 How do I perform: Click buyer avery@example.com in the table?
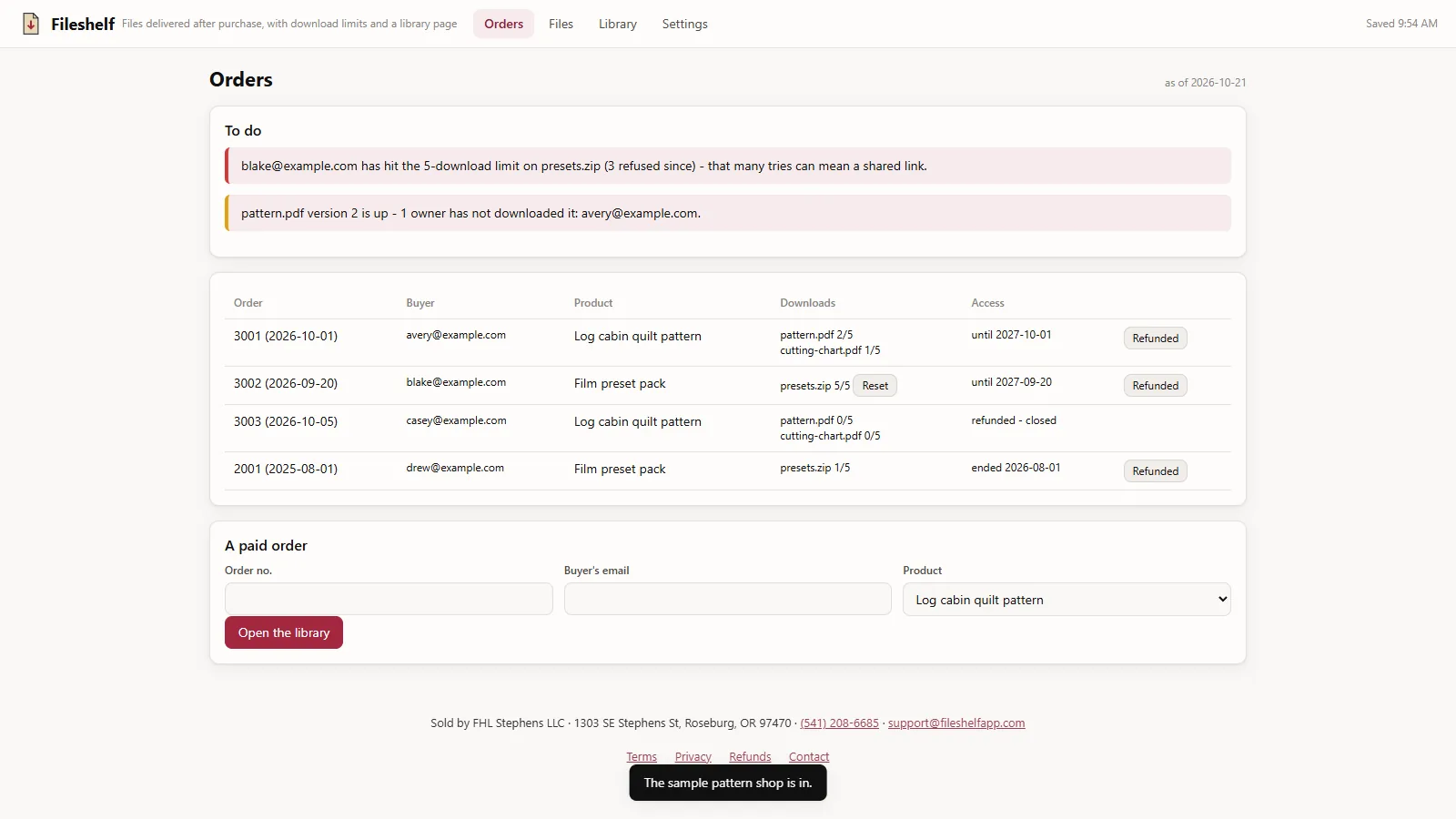(x=456, y=335)
